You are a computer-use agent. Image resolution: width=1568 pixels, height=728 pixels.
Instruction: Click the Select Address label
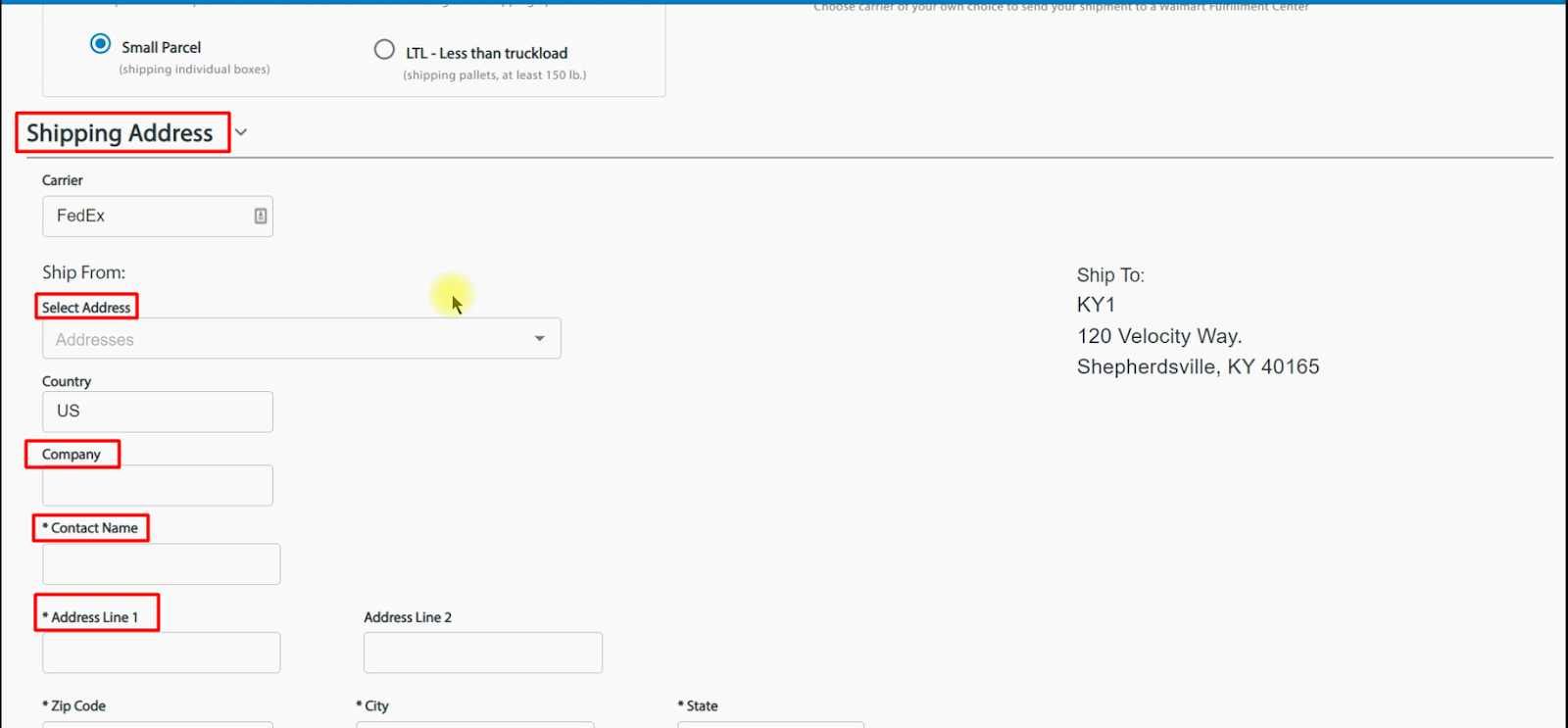[x=86, y=308]
